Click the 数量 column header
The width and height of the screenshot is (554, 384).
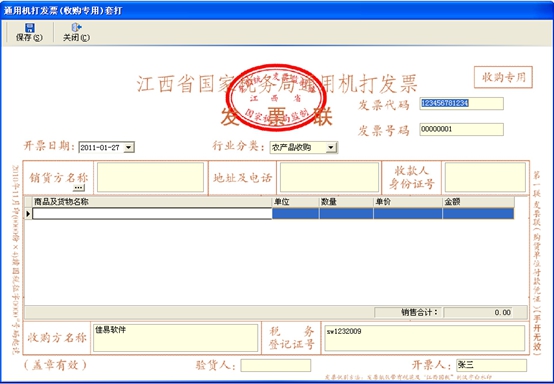346,202
